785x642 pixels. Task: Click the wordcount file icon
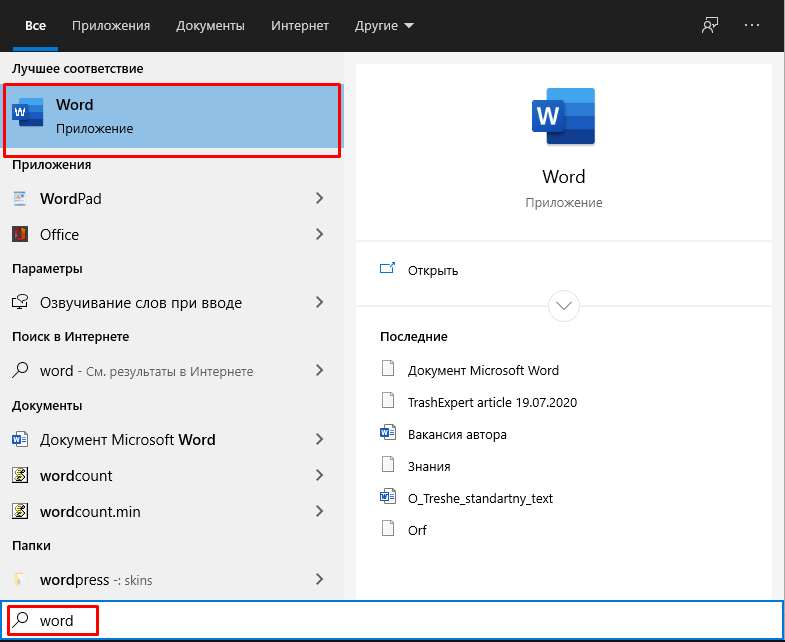click(20, 475)
